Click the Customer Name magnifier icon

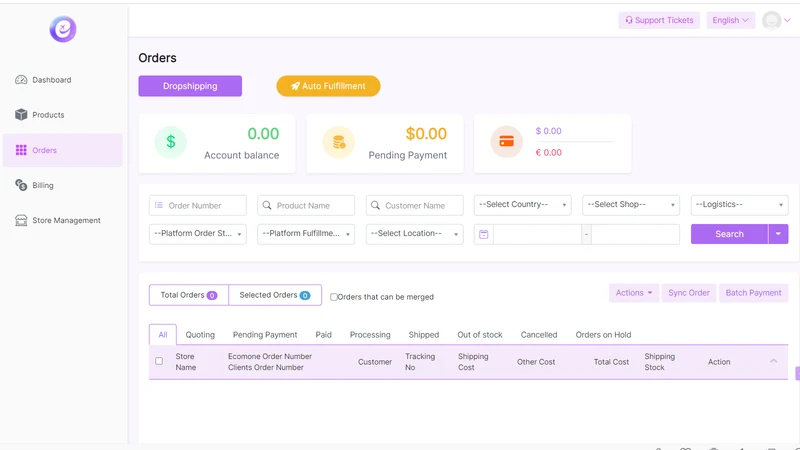[375, 205]
